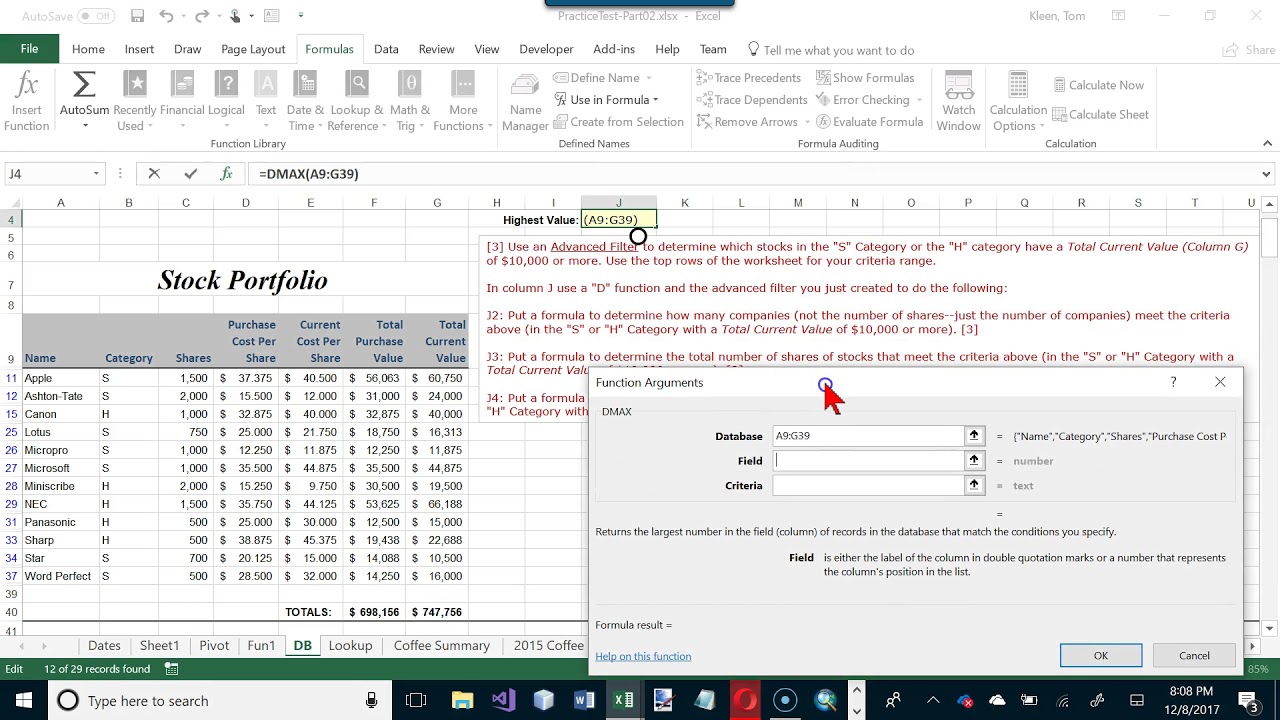Click Calculate Sheet
1280x720 pixels.
tap(1098, 114)
